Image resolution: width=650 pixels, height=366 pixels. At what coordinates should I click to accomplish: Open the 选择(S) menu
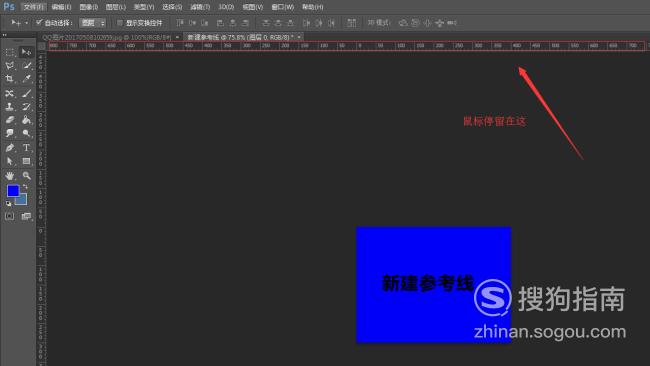click(172, 7)
